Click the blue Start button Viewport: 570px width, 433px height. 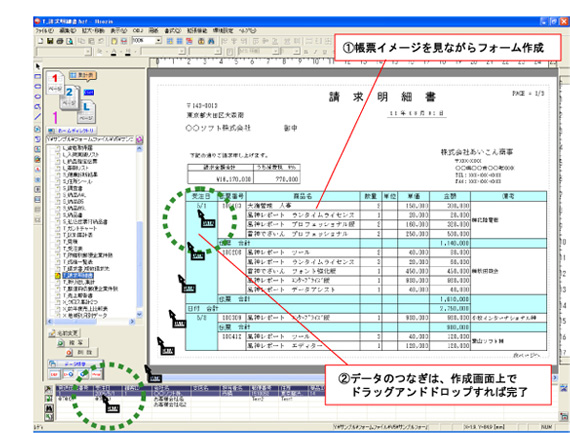point(89,93)
